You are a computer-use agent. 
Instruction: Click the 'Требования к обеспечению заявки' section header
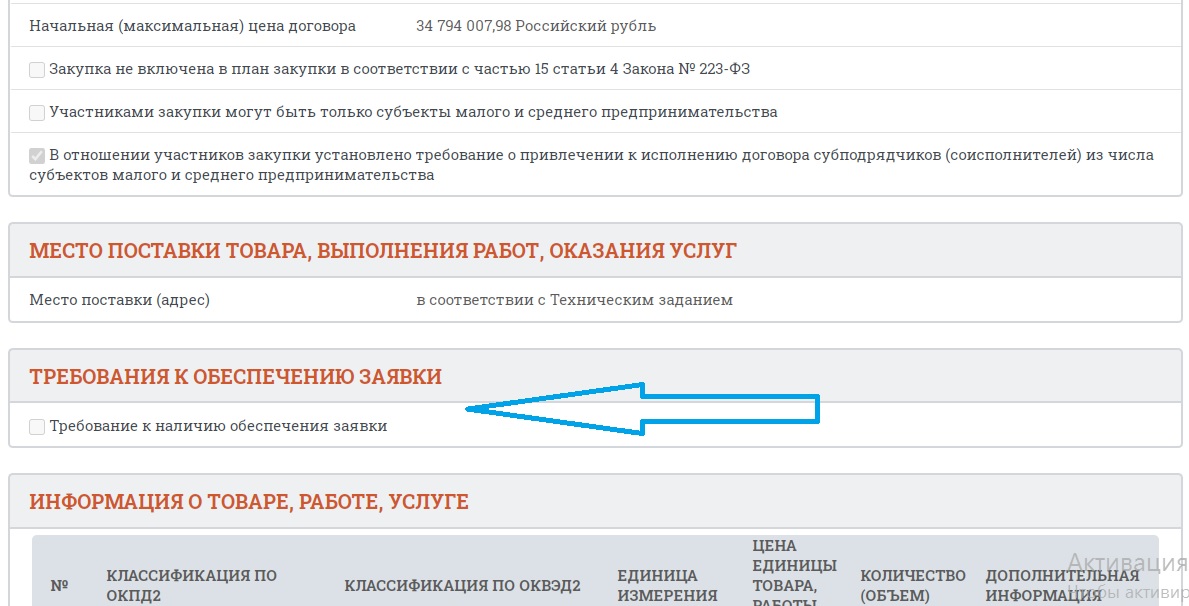tap(235, 376)
